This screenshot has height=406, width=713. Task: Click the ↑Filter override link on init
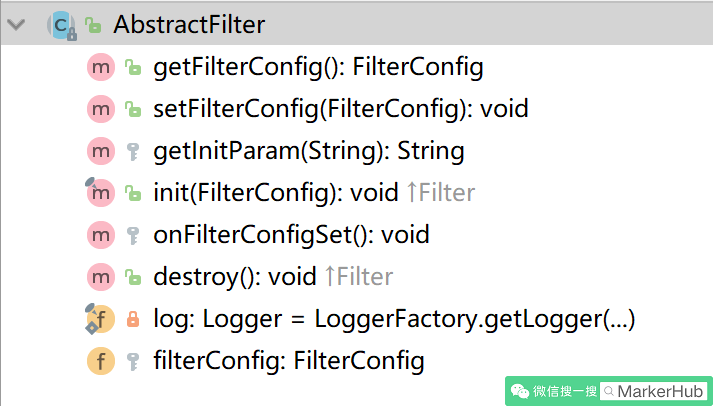coord(441,192)
